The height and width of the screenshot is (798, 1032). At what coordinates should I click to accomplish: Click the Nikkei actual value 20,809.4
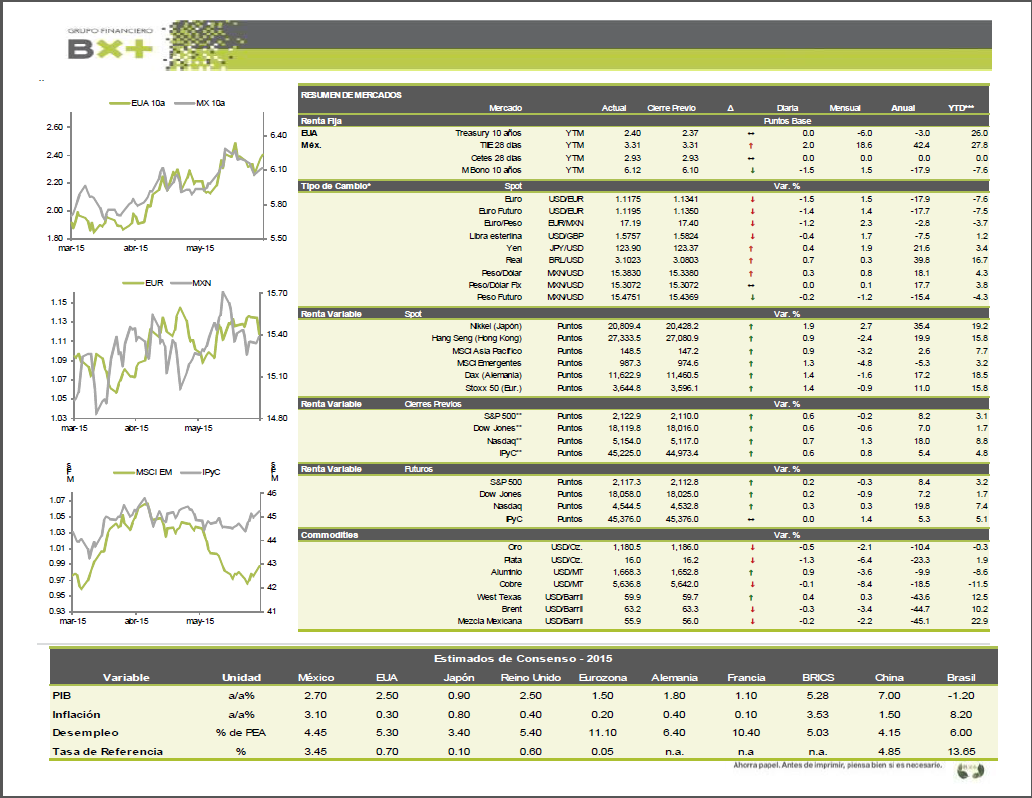[624, 327]
